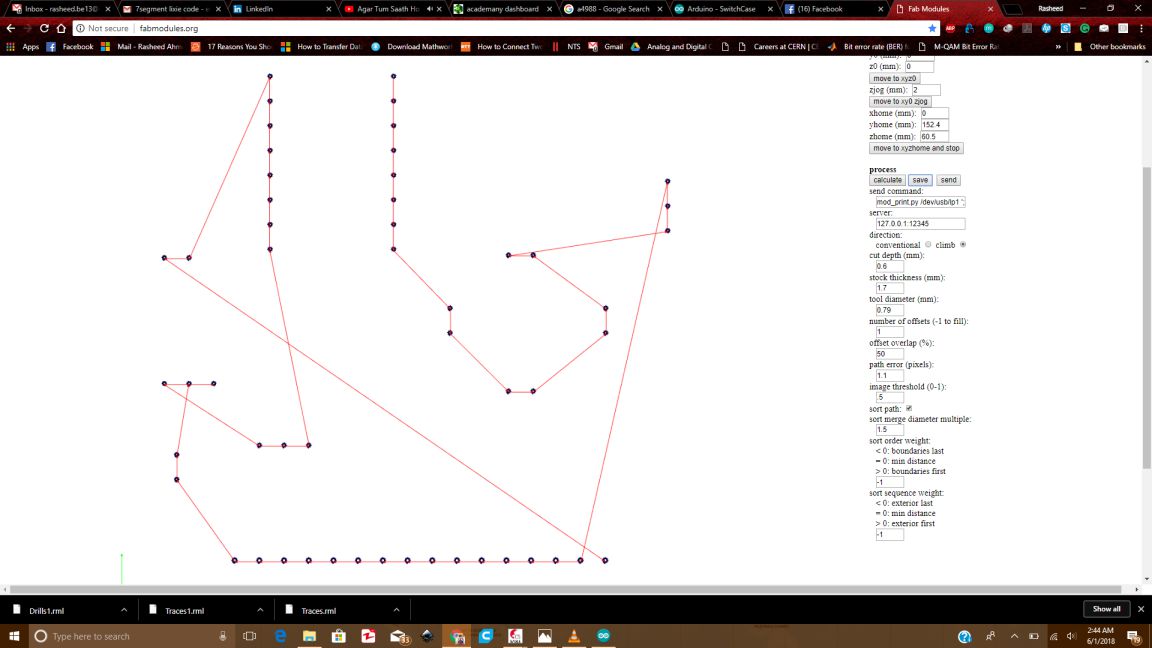Focus the offset overlap field

click(889, 353)
